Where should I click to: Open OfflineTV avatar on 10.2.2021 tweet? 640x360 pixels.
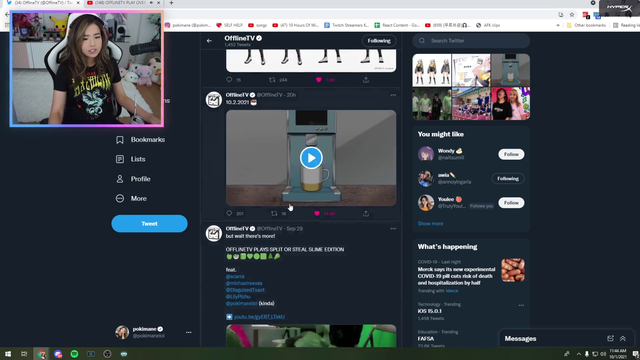point(213,100)
